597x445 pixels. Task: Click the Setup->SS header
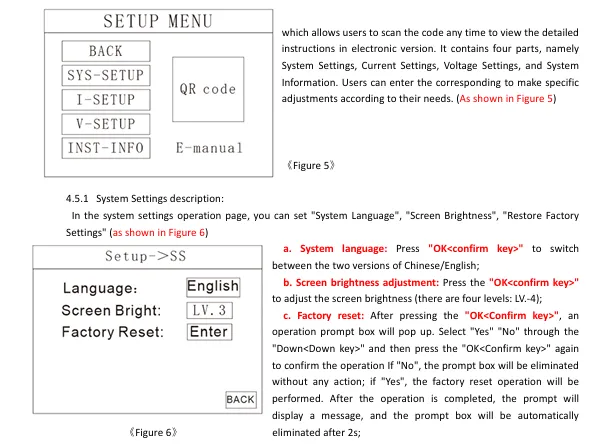pos(147,257)
